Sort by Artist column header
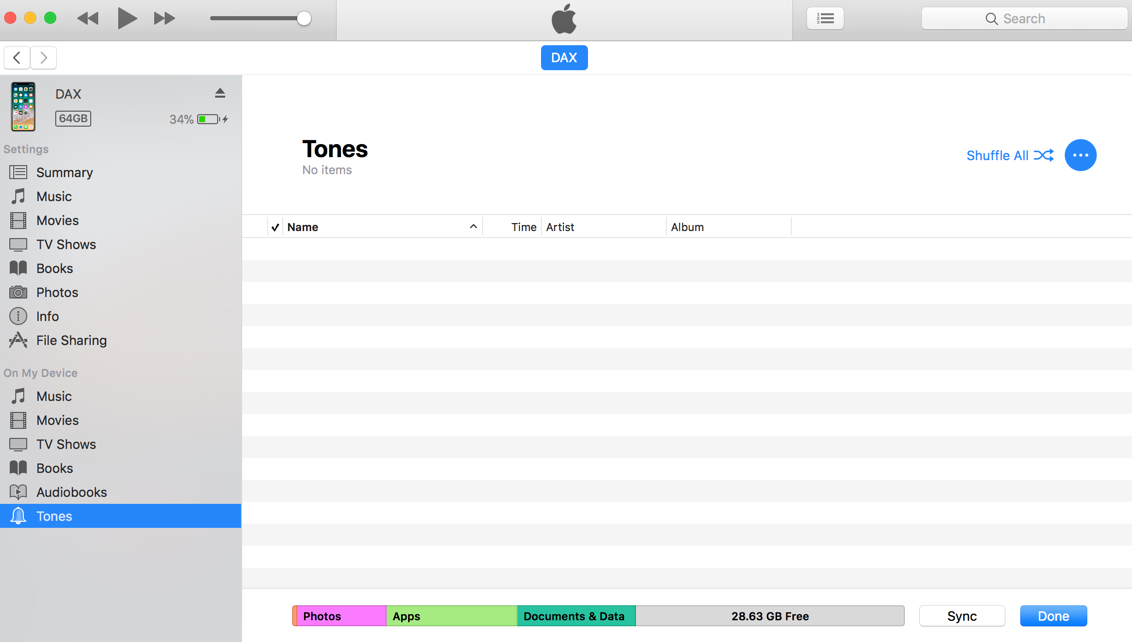1132x642 pixels. point(604,227)
